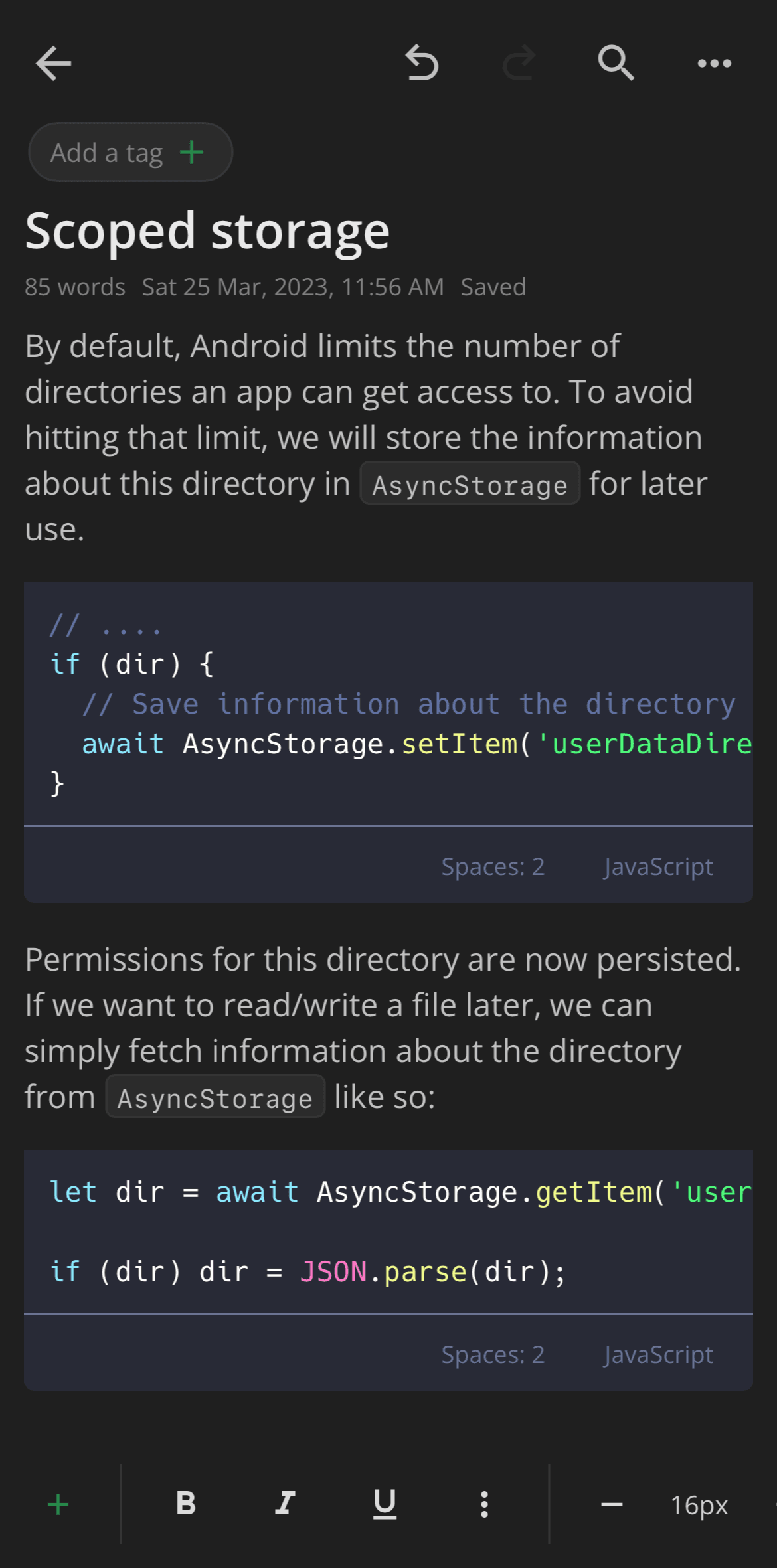The height and width of the screenshot is (1568, 777).
Task: Select the note title Scoped storage
Action: 207,231
